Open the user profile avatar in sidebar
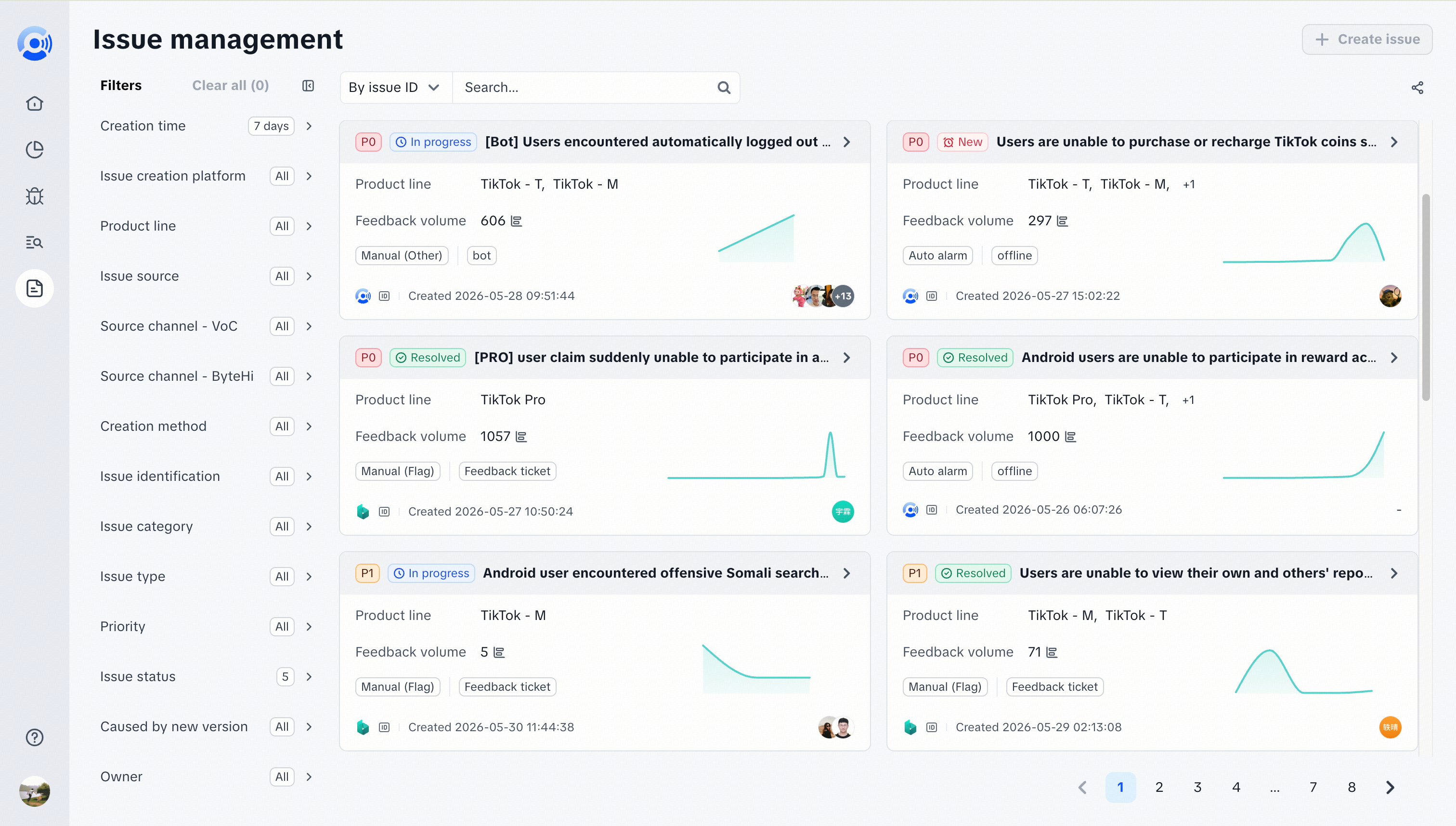1456x826 pixels. click(x=35, y=791)
